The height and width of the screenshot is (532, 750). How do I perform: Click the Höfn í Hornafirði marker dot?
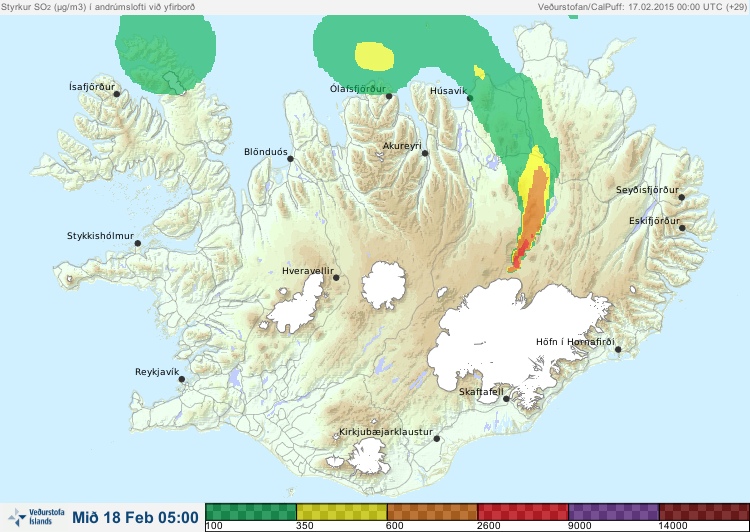618,350
